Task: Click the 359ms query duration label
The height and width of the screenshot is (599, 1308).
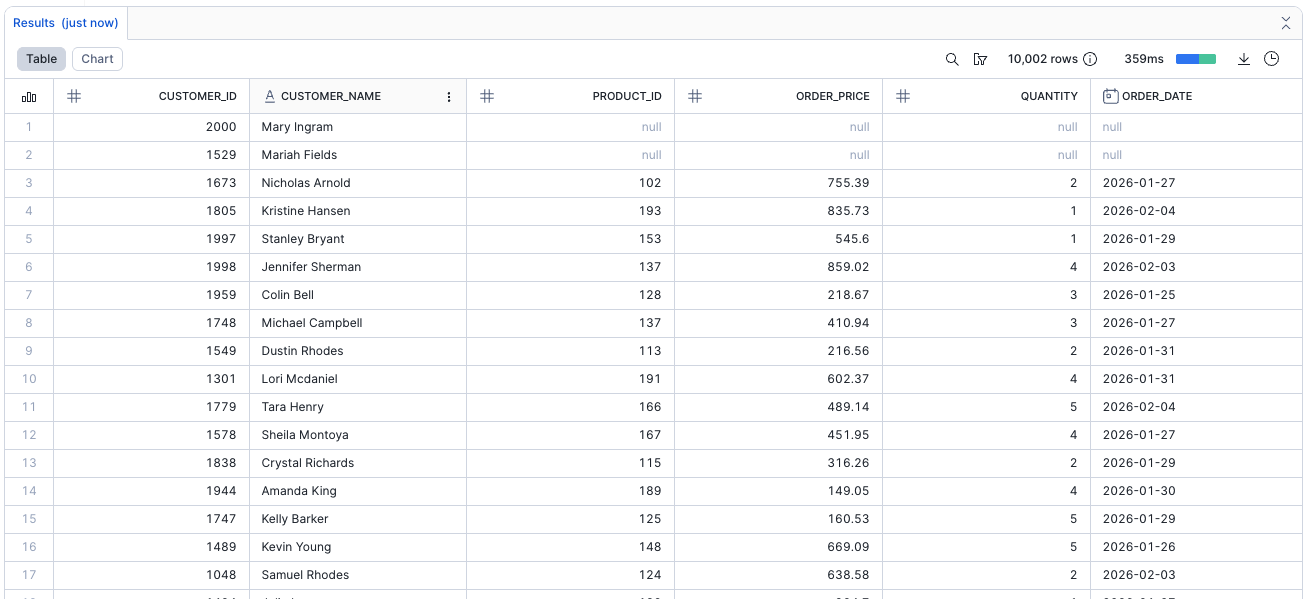Action: point(1144,59)
